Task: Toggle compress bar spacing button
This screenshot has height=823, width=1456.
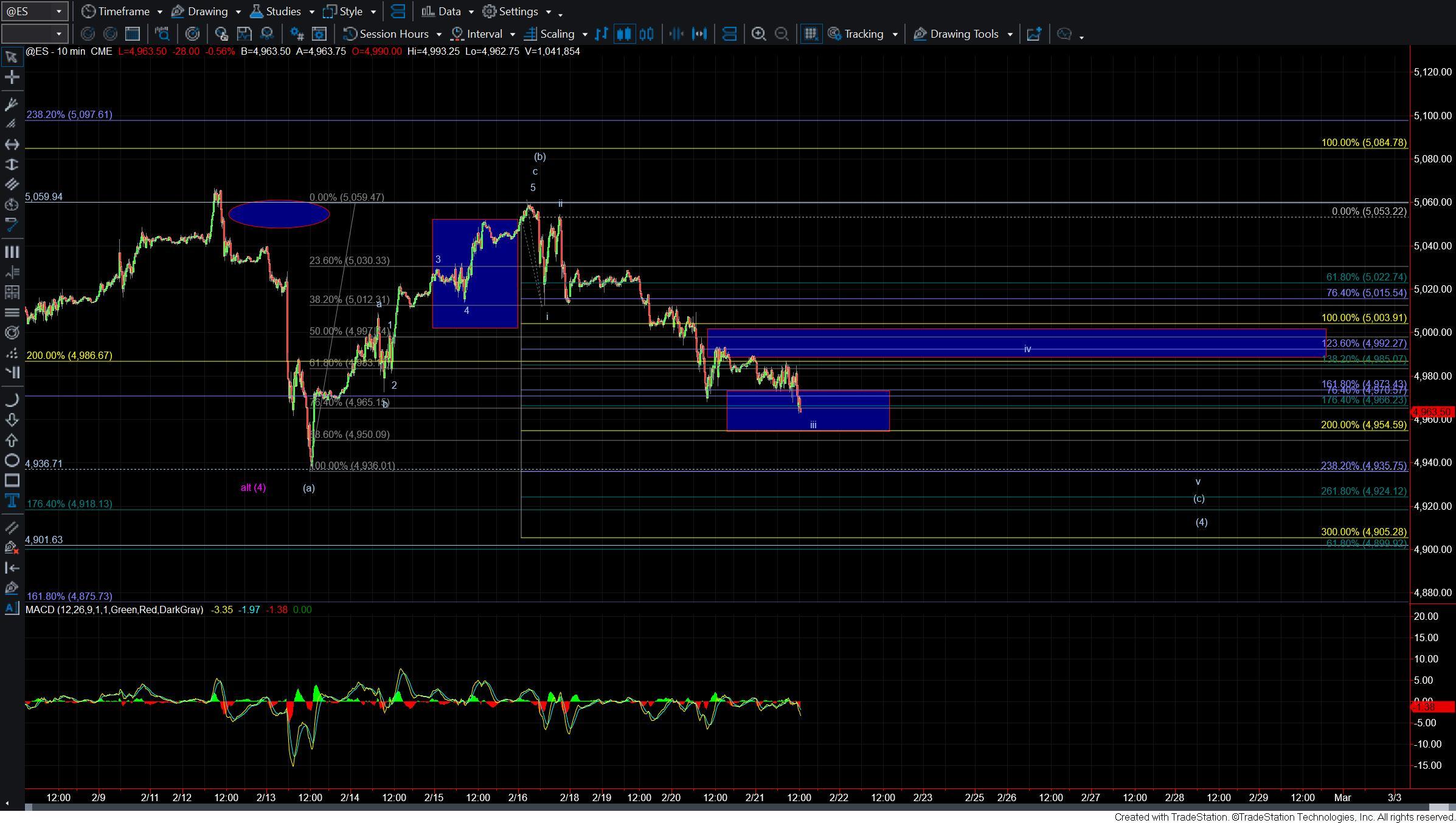Action: [x=676, y=34]
